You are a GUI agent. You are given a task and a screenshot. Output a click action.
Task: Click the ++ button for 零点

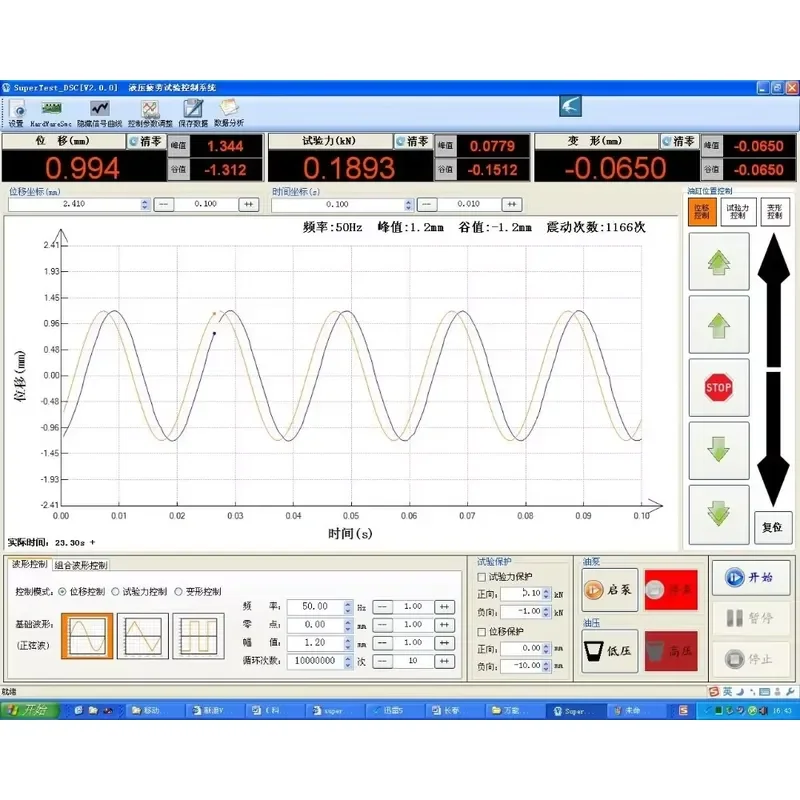[x=444, y=626]
